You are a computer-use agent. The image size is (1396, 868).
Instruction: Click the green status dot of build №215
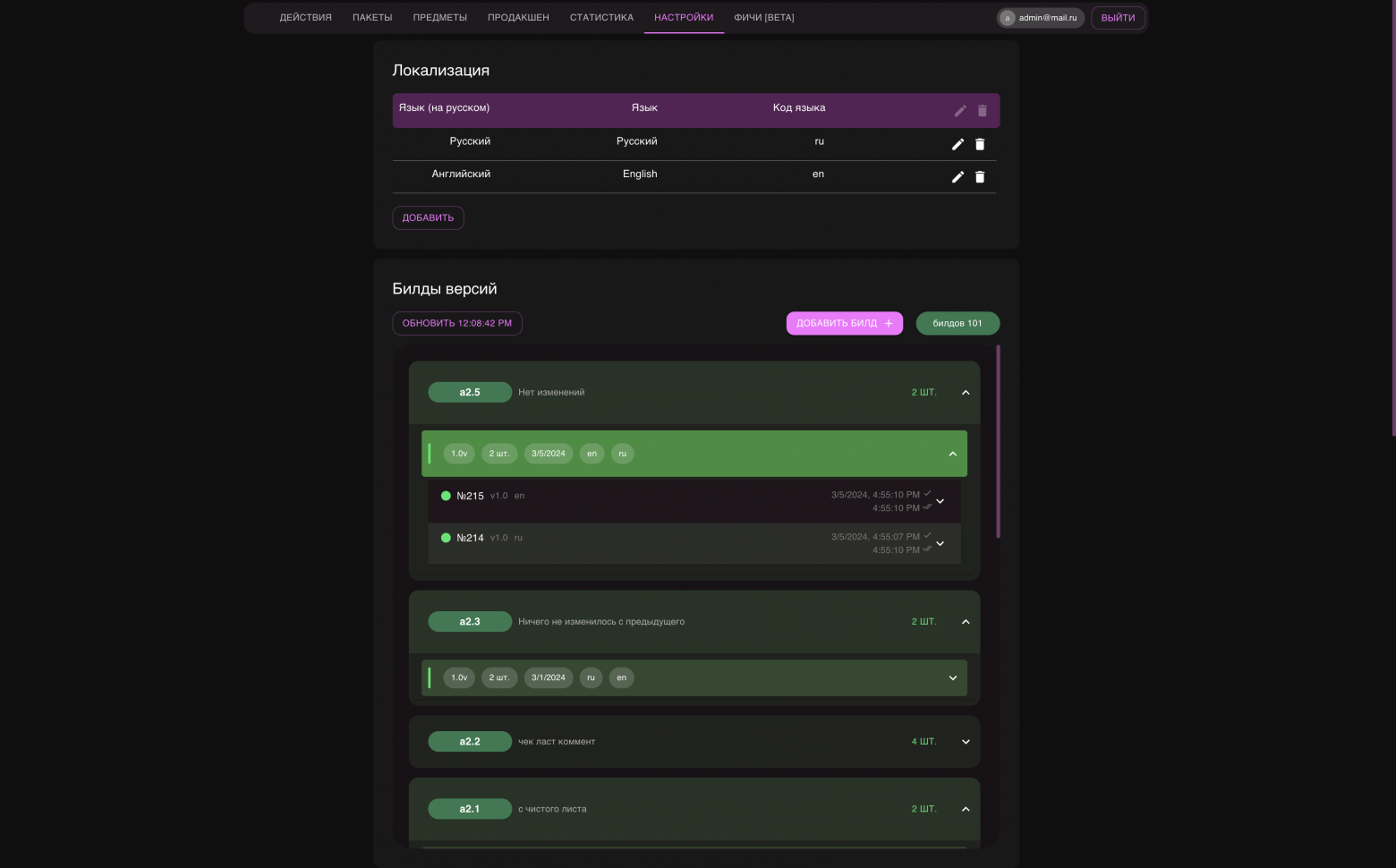pos(446,496)
